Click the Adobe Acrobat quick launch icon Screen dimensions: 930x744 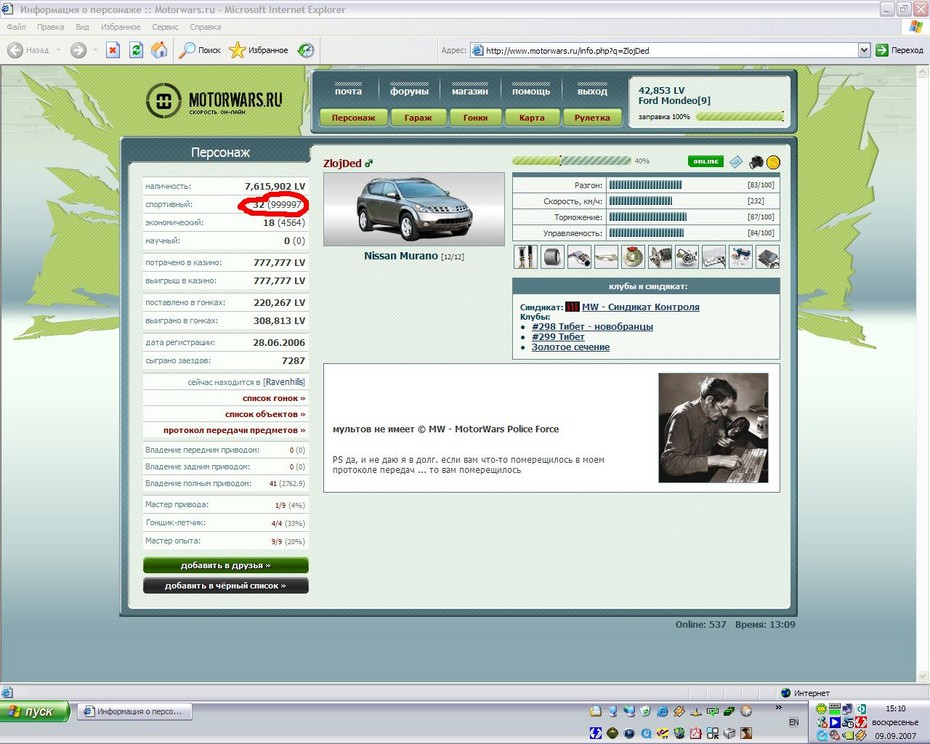[x=696, y=733]
